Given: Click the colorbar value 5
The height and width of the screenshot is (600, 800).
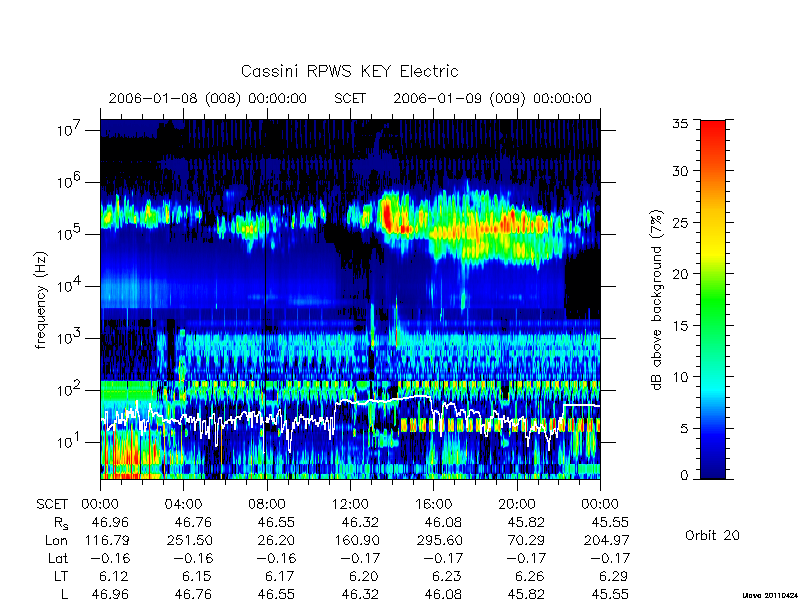Looking at the screenshot, I should tap(684, 429).
